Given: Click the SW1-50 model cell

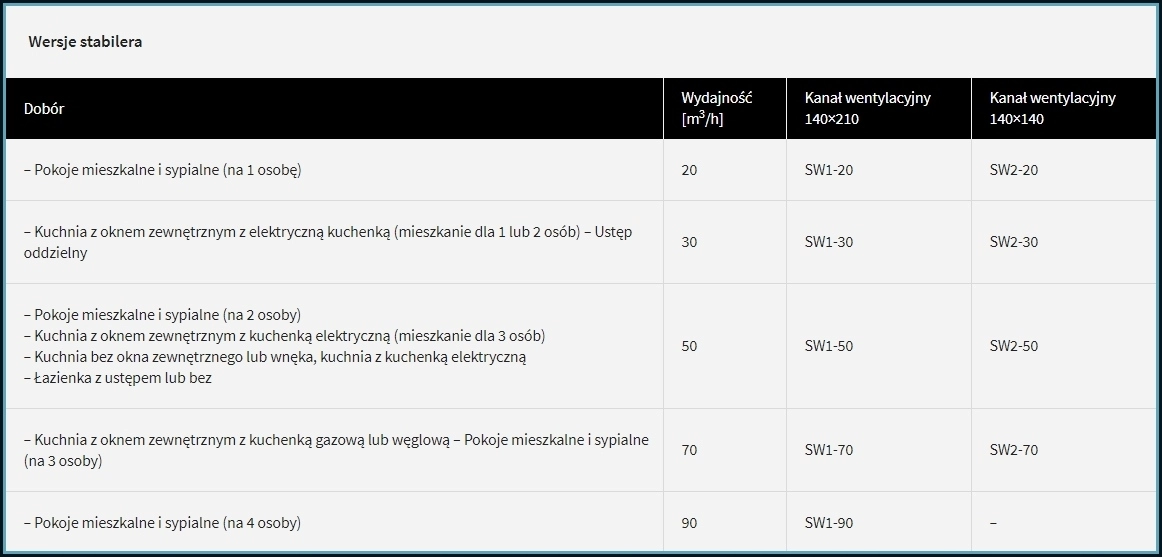Looking at the screenshot, I should [828, 346].
